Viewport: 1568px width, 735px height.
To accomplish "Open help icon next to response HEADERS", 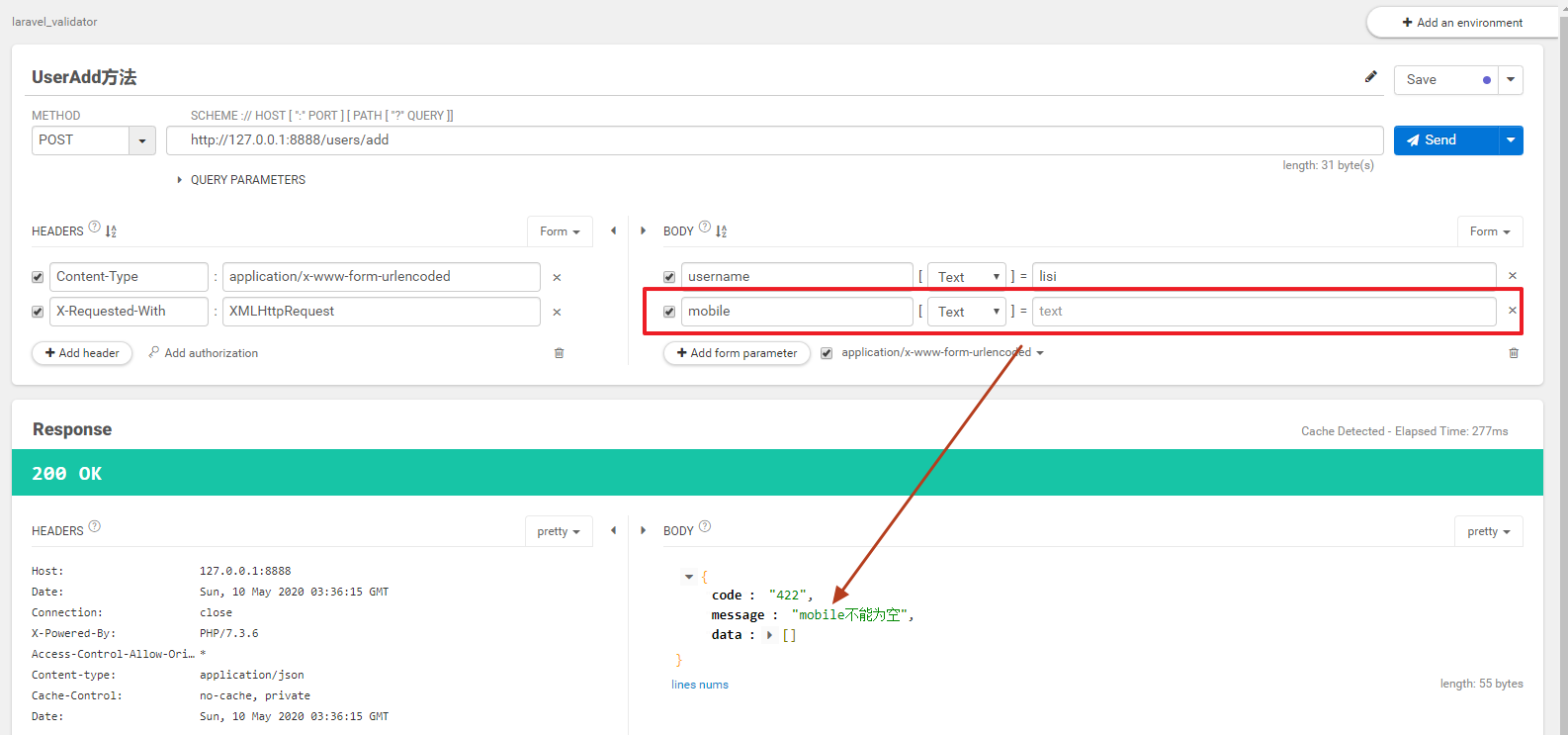I will [95, 526].
